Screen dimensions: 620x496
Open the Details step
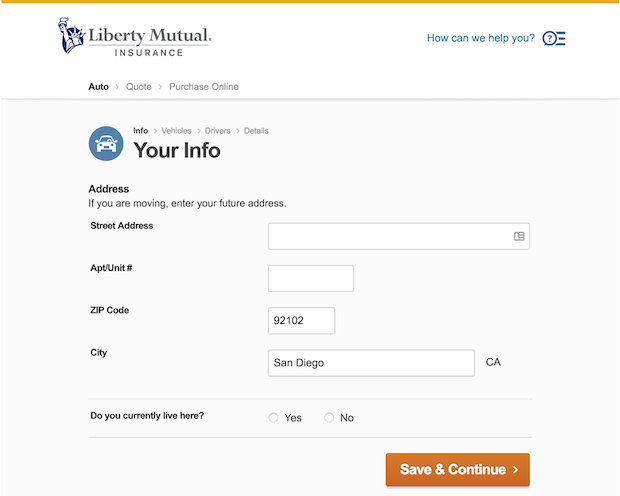[x=256, y=131]
